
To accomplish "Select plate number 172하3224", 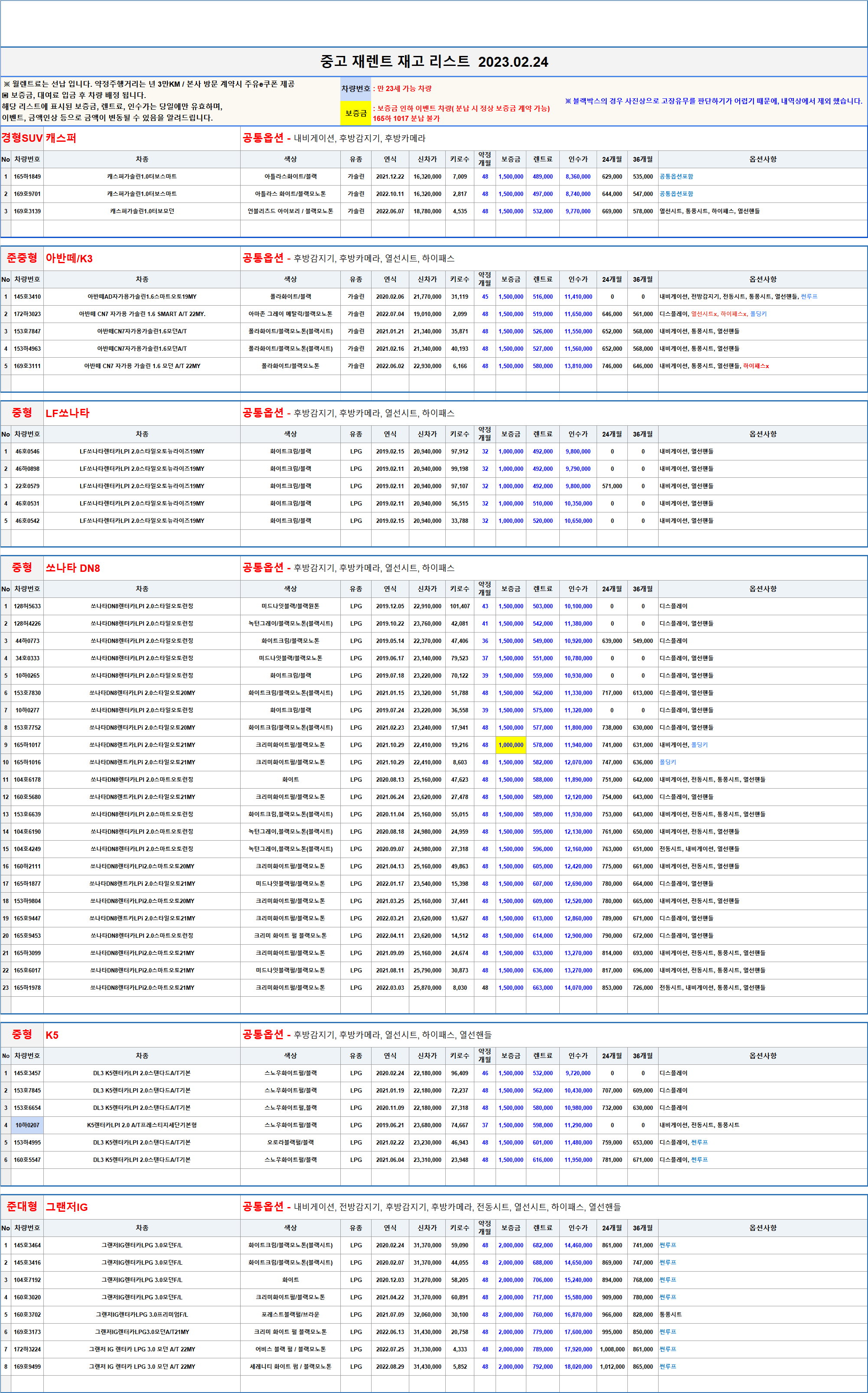I will 28,1349.
